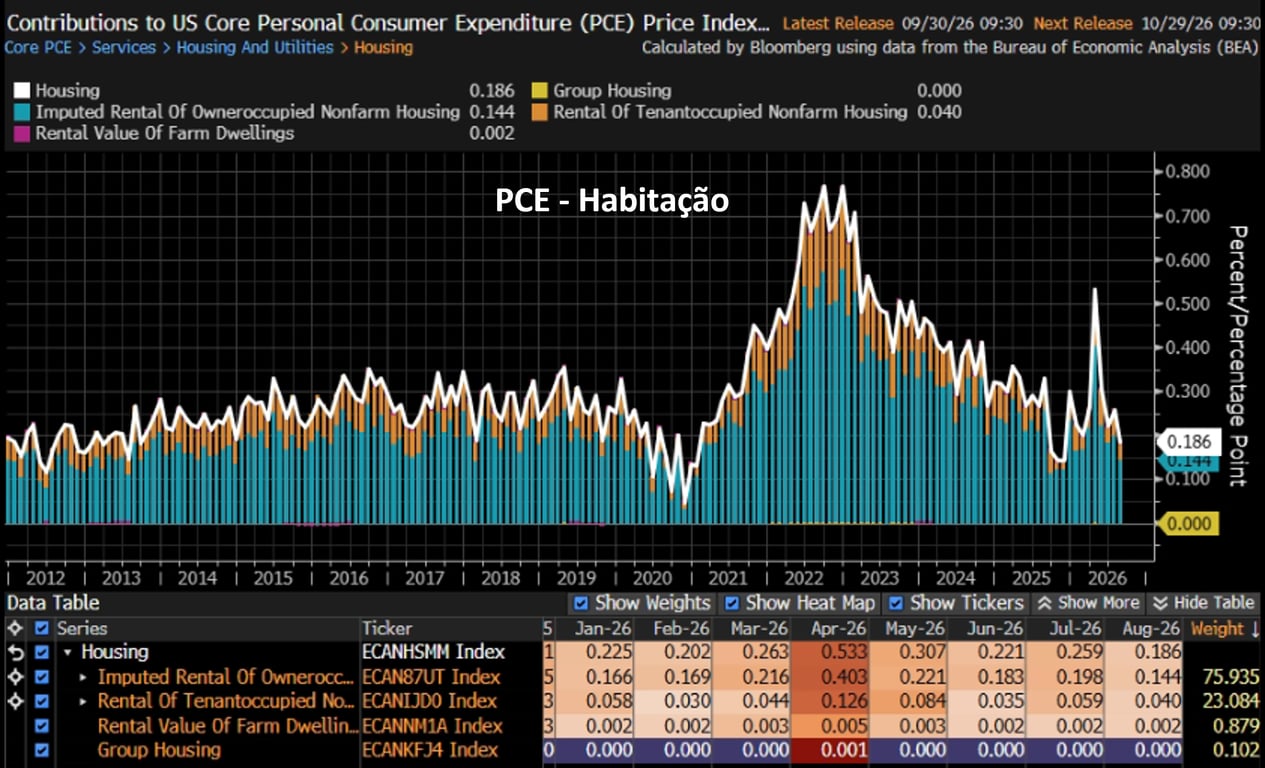Click the Series column header
1265x768 pixels.
tap(82, 629)
